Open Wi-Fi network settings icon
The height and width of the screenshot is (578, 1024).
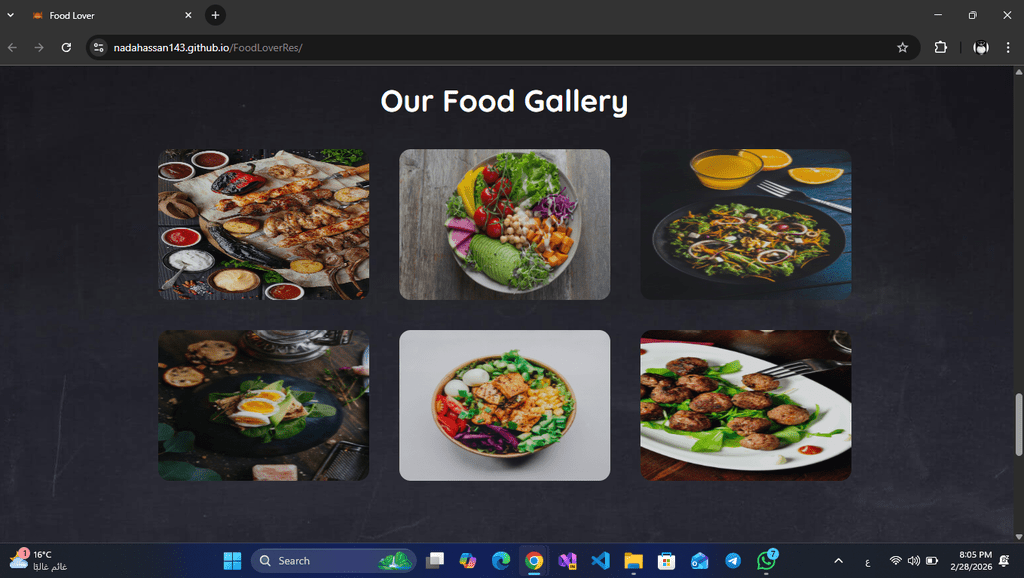pos(895,561)
